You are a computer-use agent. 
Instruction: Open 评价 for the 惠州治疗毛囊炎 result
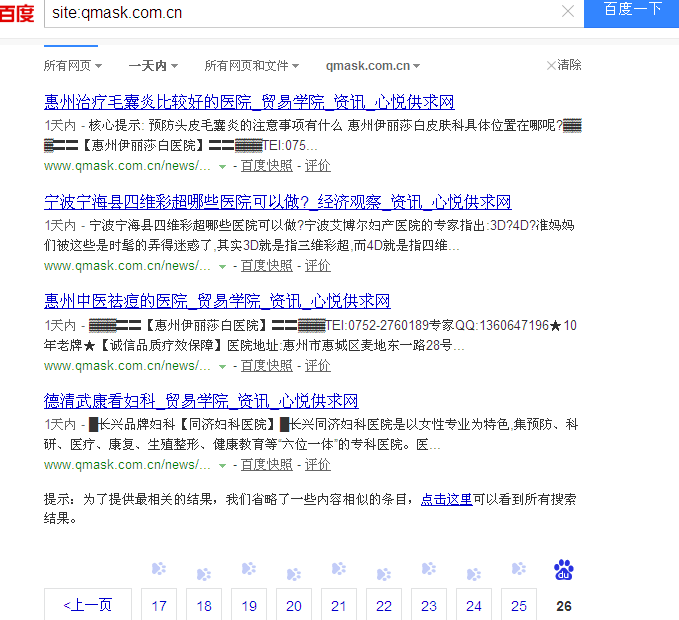[x=317, y=166]
